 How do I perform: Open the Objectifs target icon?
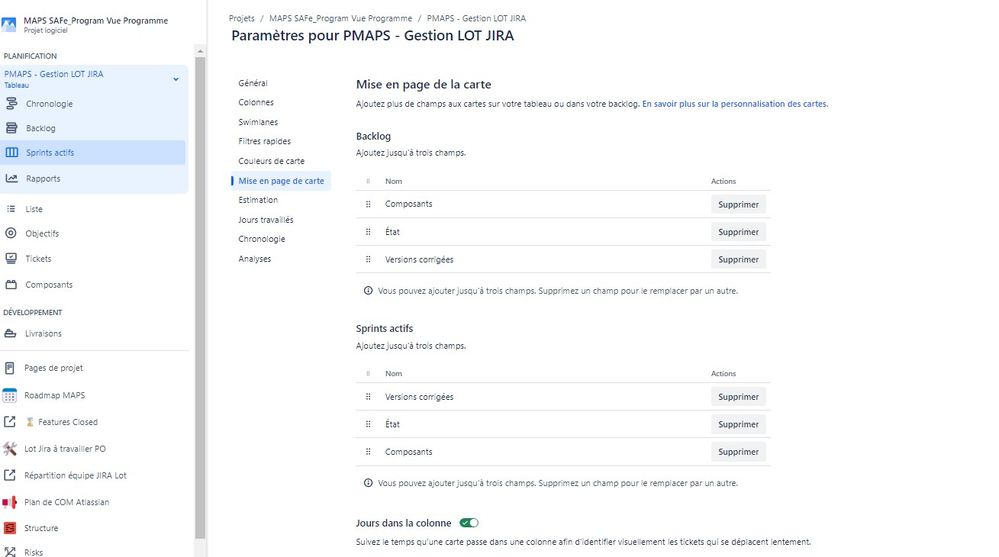[12, 233]
